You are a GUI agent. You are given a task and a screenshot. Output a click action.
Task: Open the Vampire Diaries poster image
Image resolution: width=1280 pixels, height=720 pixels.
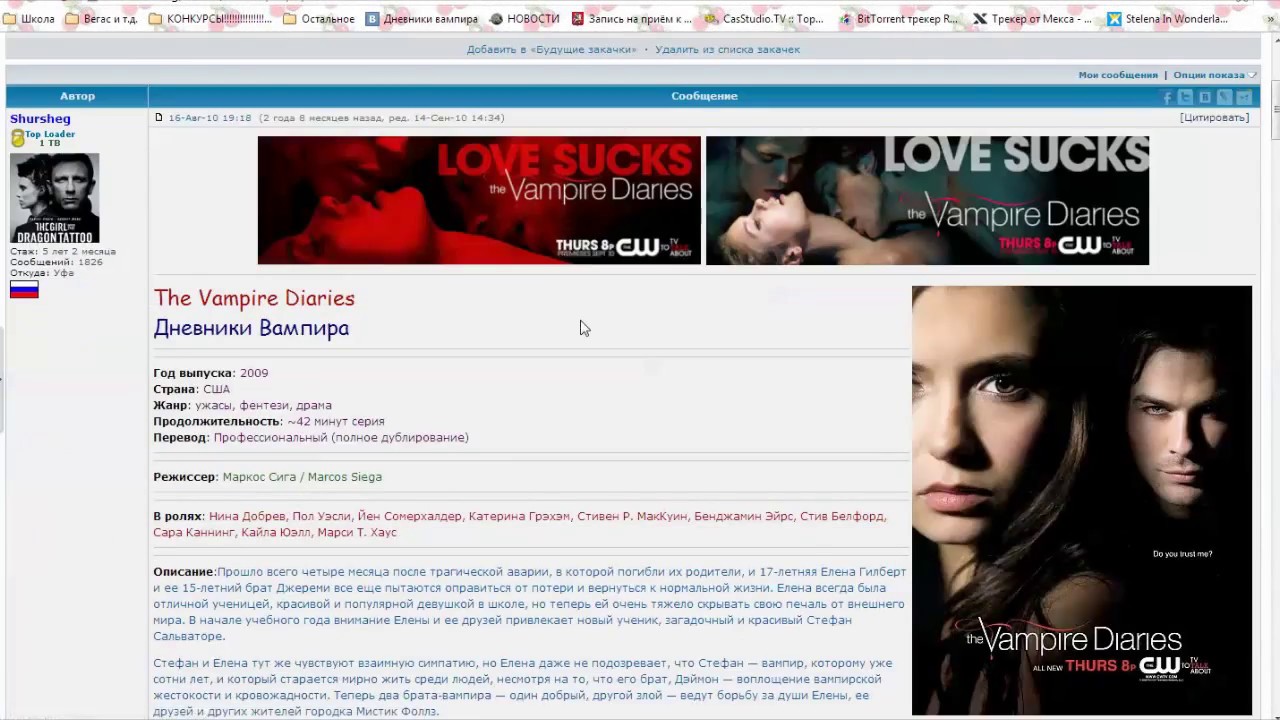1081,500
